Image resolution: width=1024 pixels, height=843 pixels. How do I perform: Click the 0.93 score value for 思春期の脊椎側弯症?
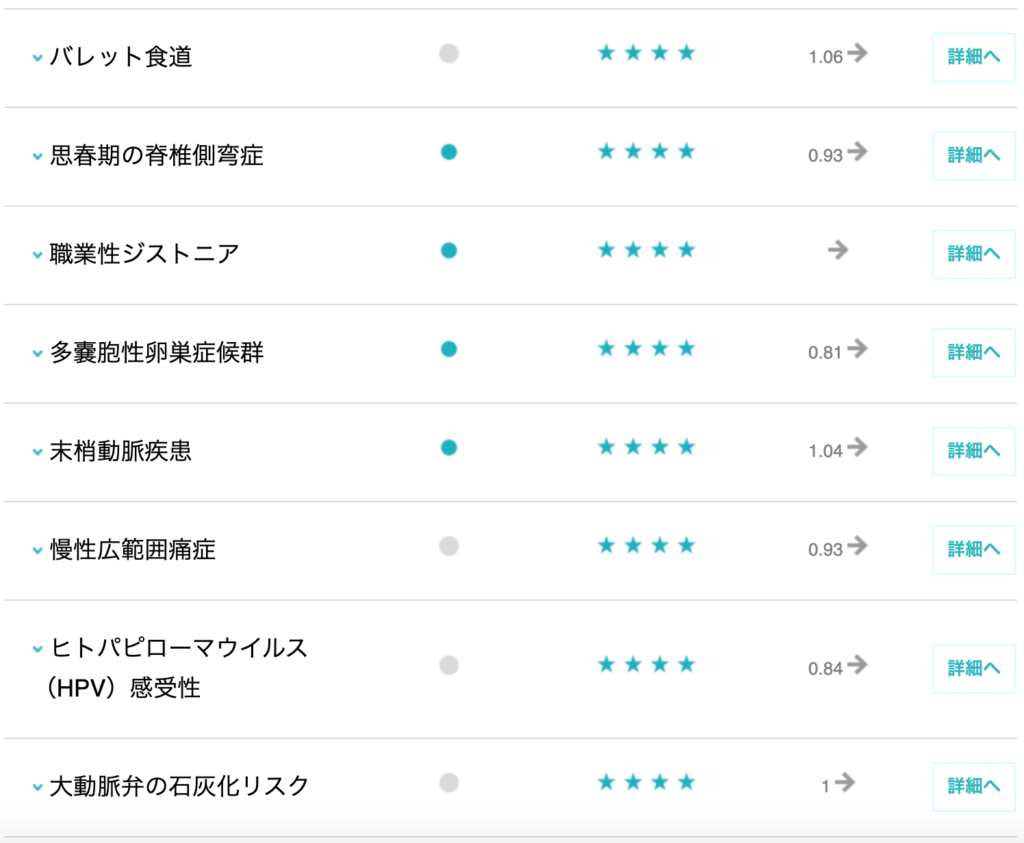825,156
